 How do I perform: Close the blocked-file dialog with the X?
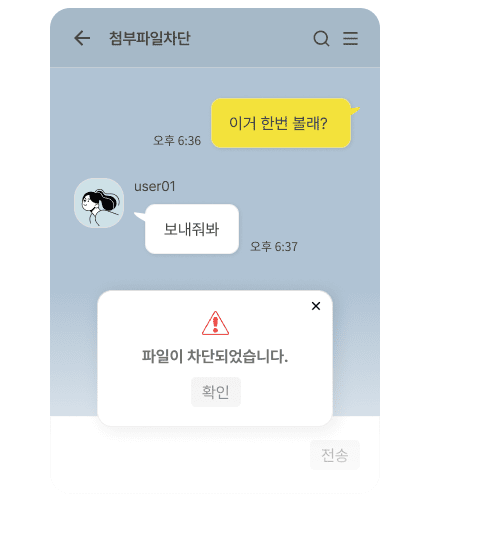(x=316, y=306)
